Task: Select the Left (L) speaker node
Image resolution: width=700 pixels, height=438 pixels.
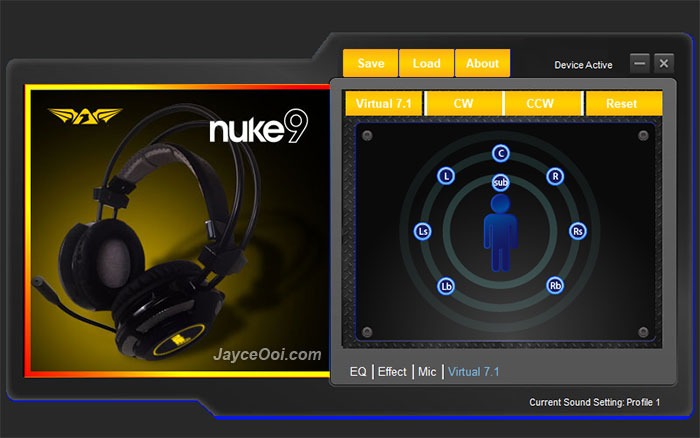Action: [x=446, y=176]
